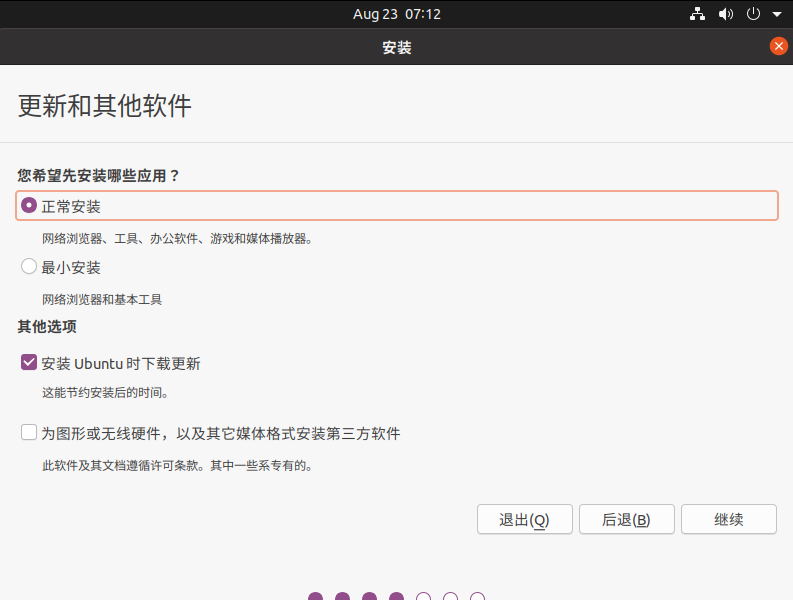The image size is (793, 600).
Task: Open the clock showing Aug 23 07:12
Action: click(396, 14)
